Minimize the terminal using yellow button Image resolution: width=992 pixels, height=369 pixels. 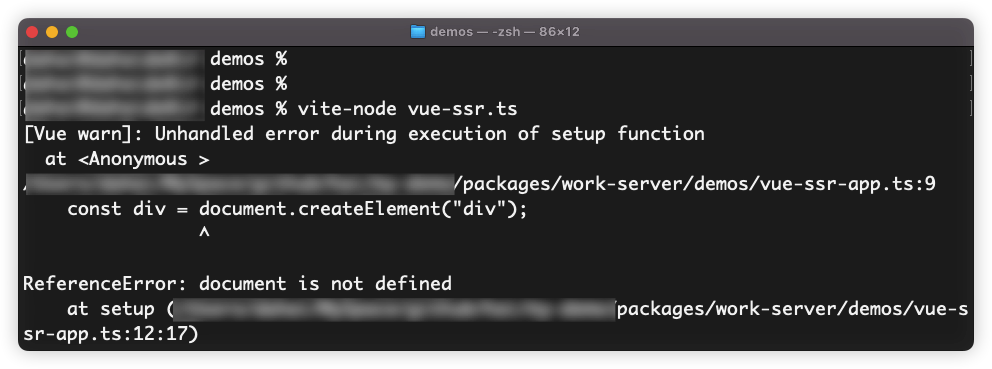point(52,32)
